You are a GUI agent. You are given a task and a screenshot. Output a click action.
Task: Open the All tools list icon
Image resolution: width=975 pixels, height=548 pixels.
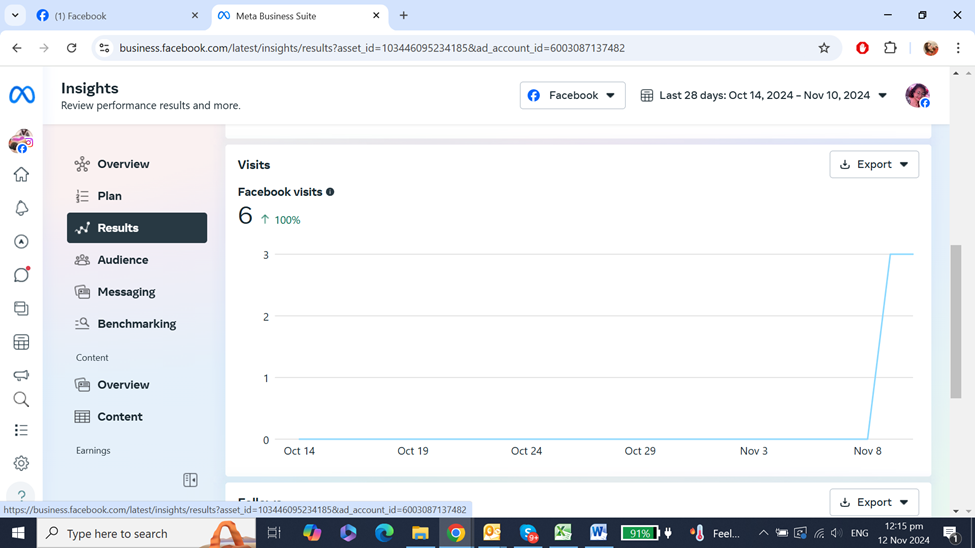point(21,430)
